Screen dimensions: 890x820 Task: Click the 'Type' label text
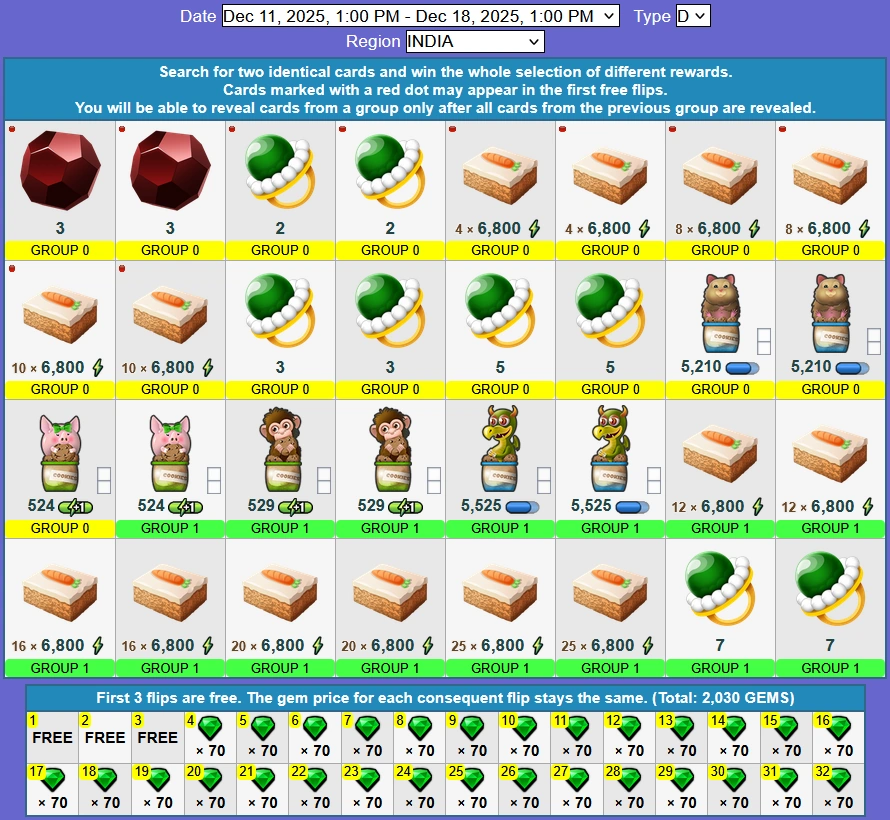click(652, 16)
